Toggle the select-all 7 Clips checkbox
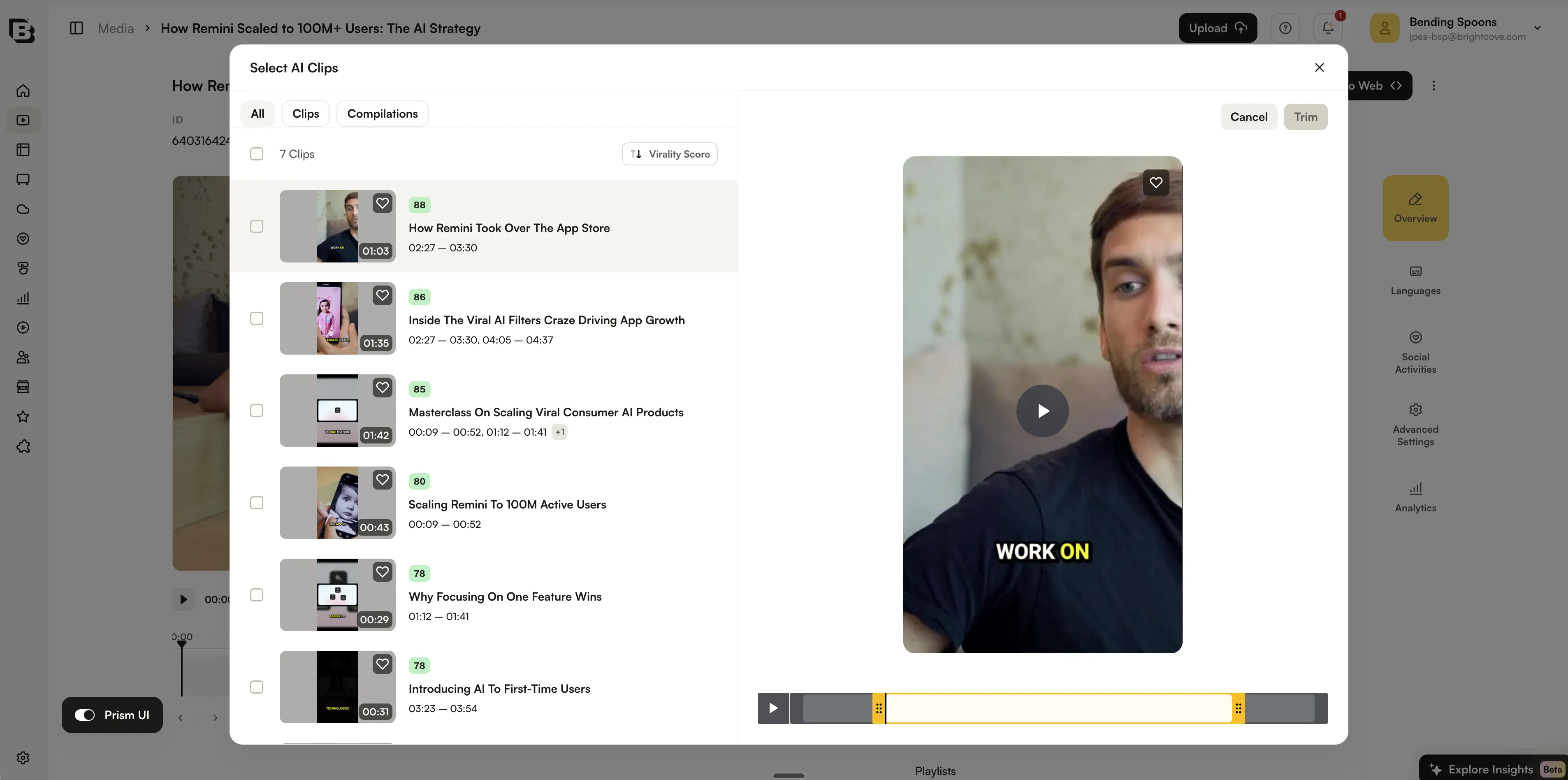 pyautogui.click(x=257, y=154)
